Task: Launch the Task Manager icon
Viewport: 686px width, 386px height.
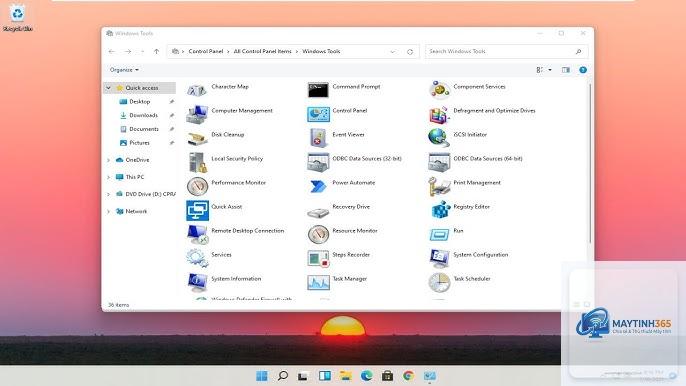Action: coord(318,283)
